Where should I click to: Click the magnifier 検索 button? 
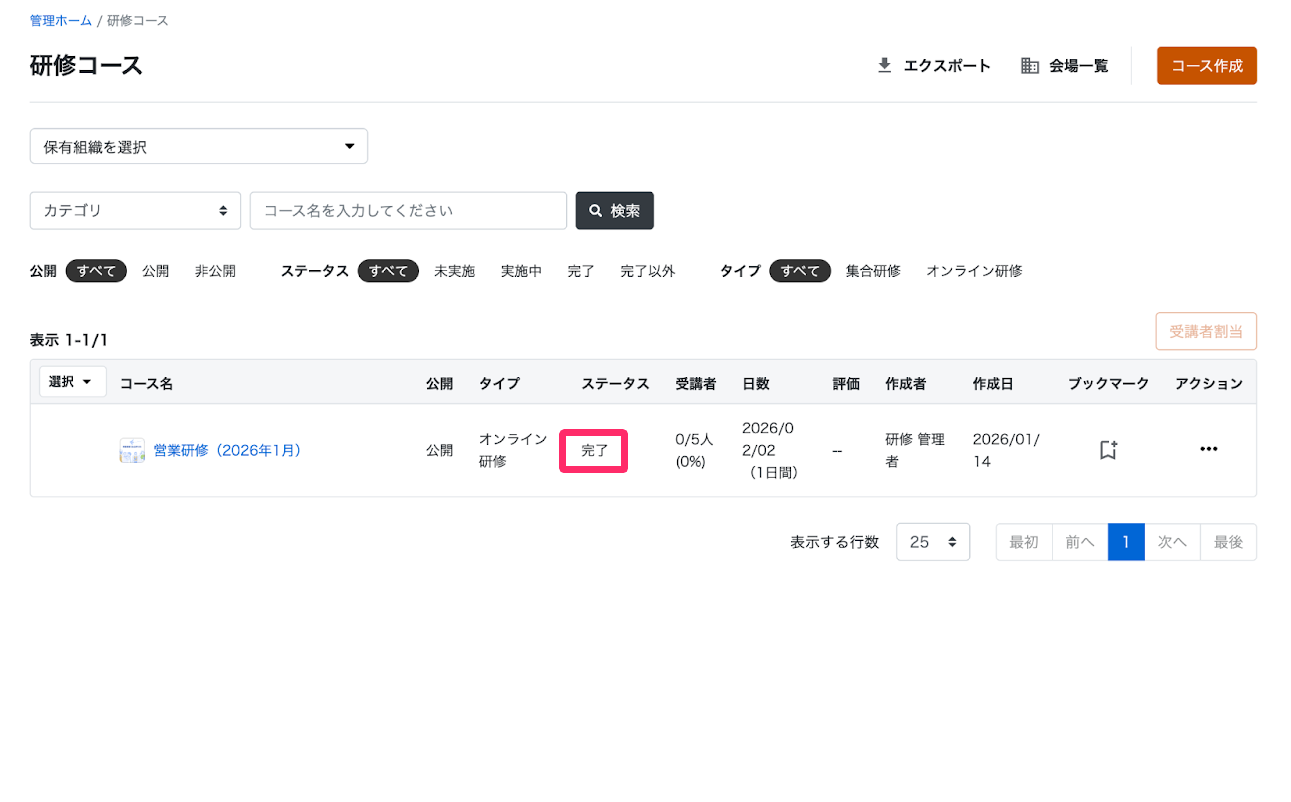click(x=615, y=211)
